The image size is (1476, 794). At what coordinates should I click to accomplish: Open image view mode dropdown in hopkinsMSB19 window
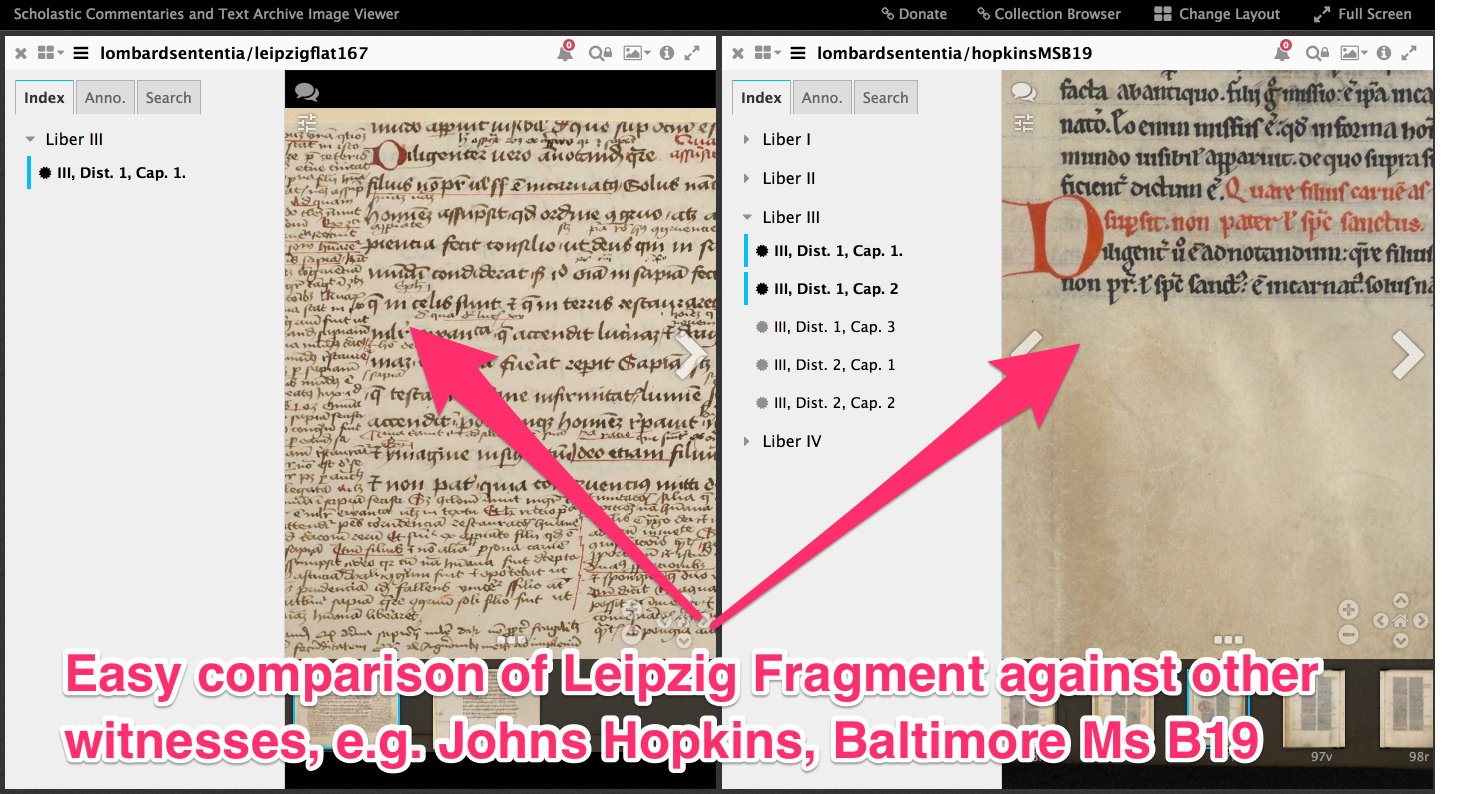click(1353, 53)
